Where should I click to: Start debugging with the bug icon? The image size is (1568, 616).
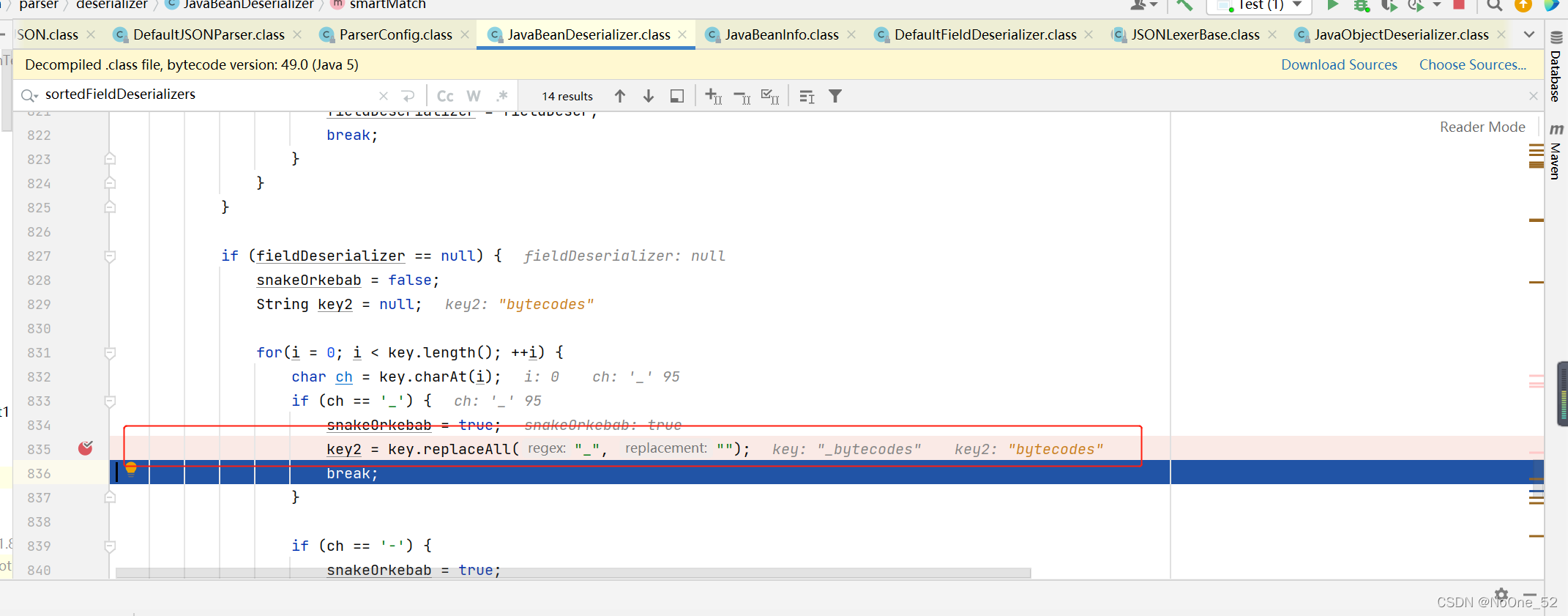pyautogui.click(x=1361, y=4)
